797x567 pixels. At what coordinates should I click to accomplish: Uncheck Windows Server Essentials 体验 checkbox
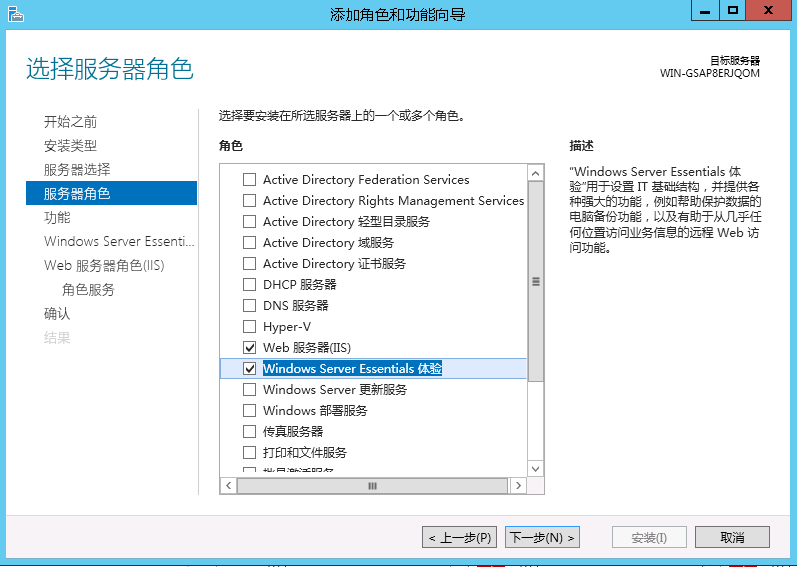pos(249,368)
